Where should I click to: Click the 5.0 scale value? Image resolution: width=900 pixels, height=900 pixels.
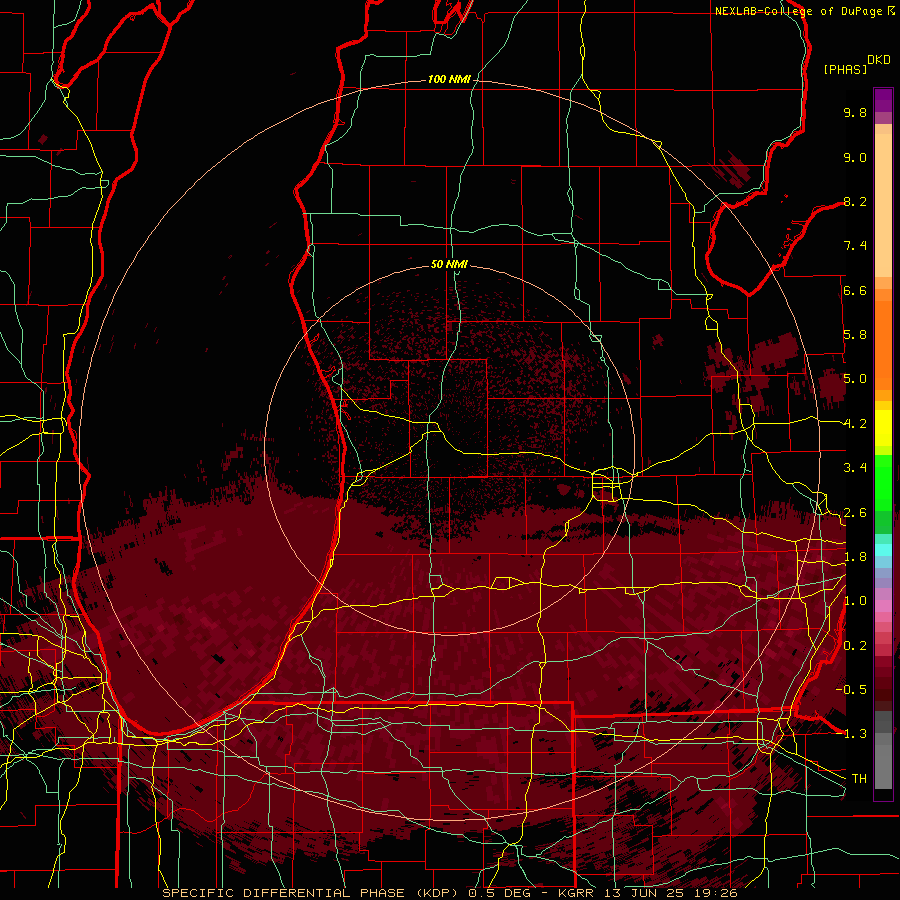click(x=855, y=379)
